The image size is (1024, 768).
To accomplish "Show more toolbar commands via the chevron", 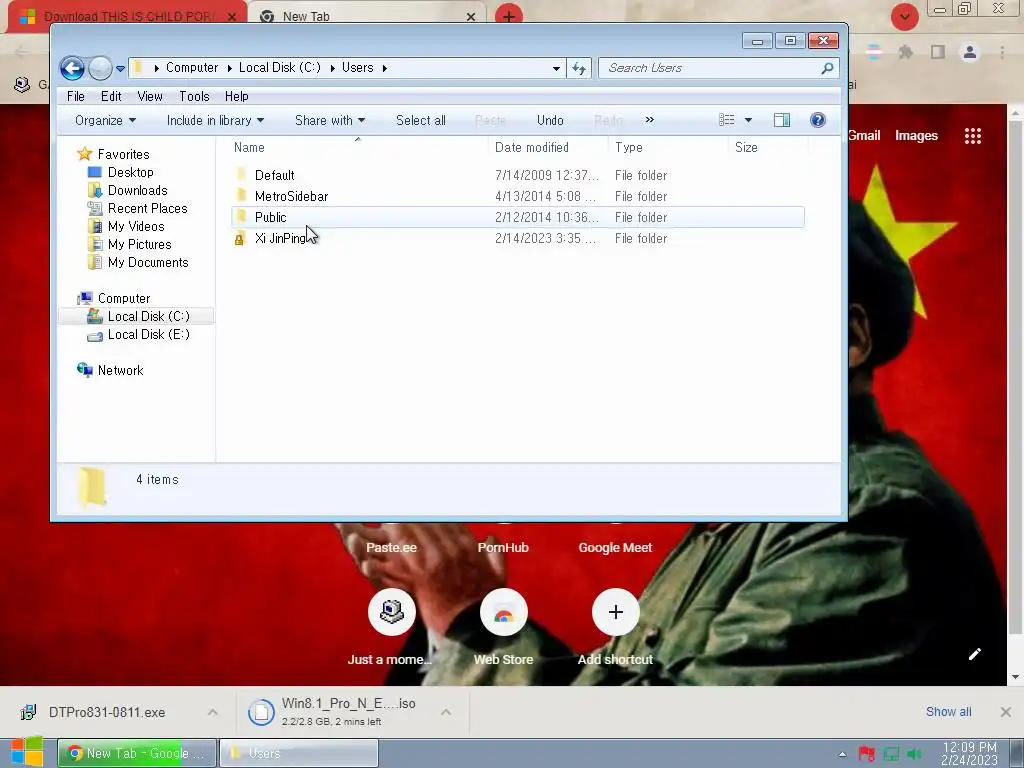I will point(649,120).
